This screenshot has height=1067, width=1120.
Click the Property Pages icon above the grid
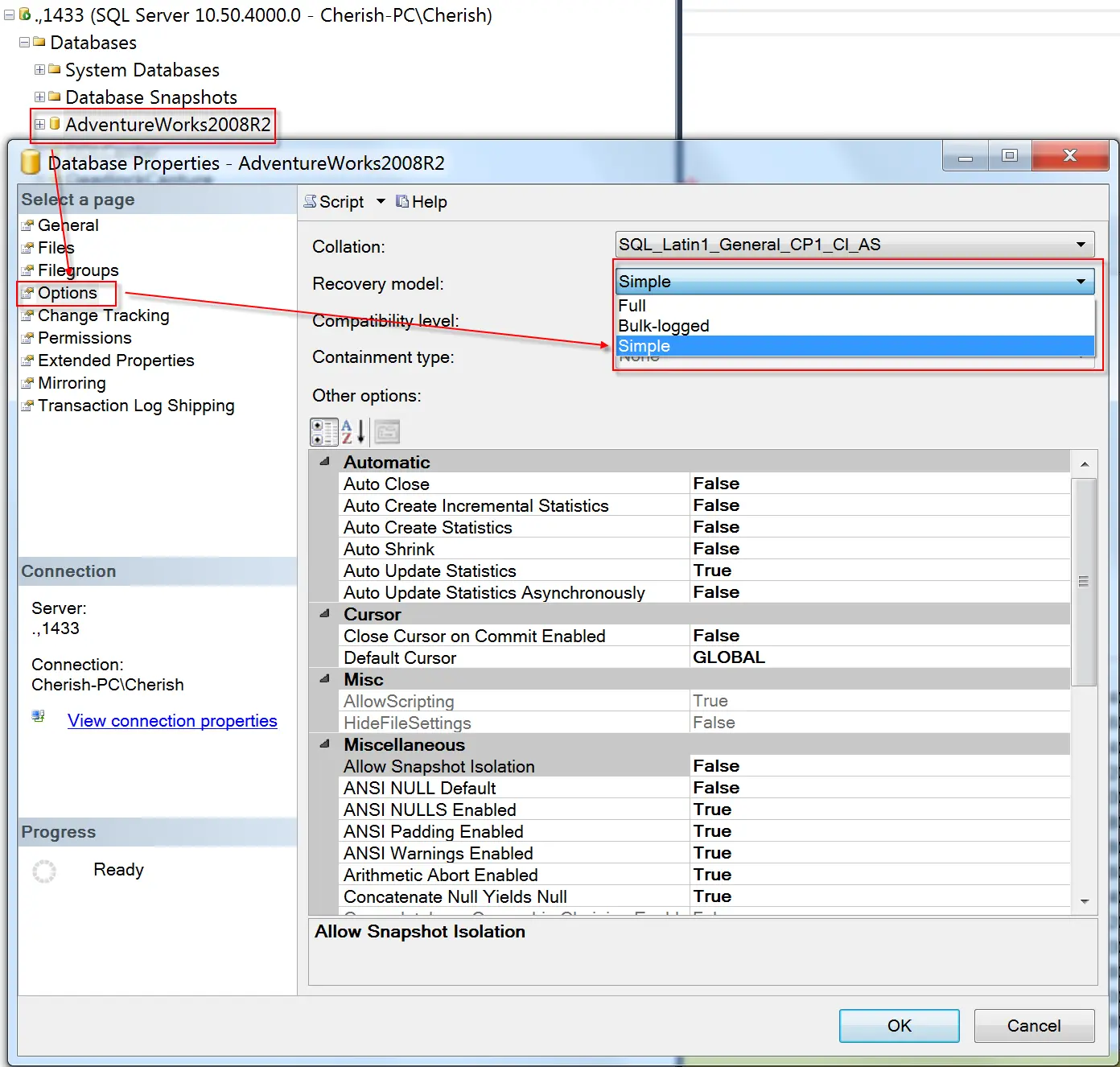click(x=387, y=432)
